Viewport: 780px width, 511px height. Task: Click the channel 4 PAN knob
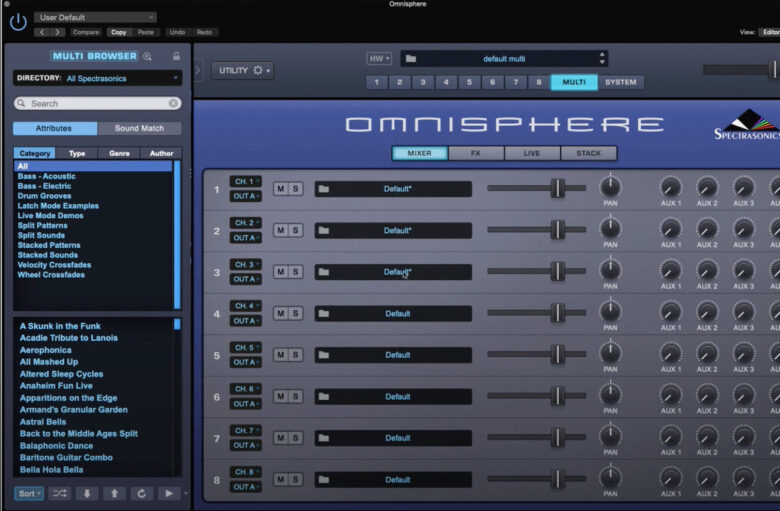tap(610, 312)
